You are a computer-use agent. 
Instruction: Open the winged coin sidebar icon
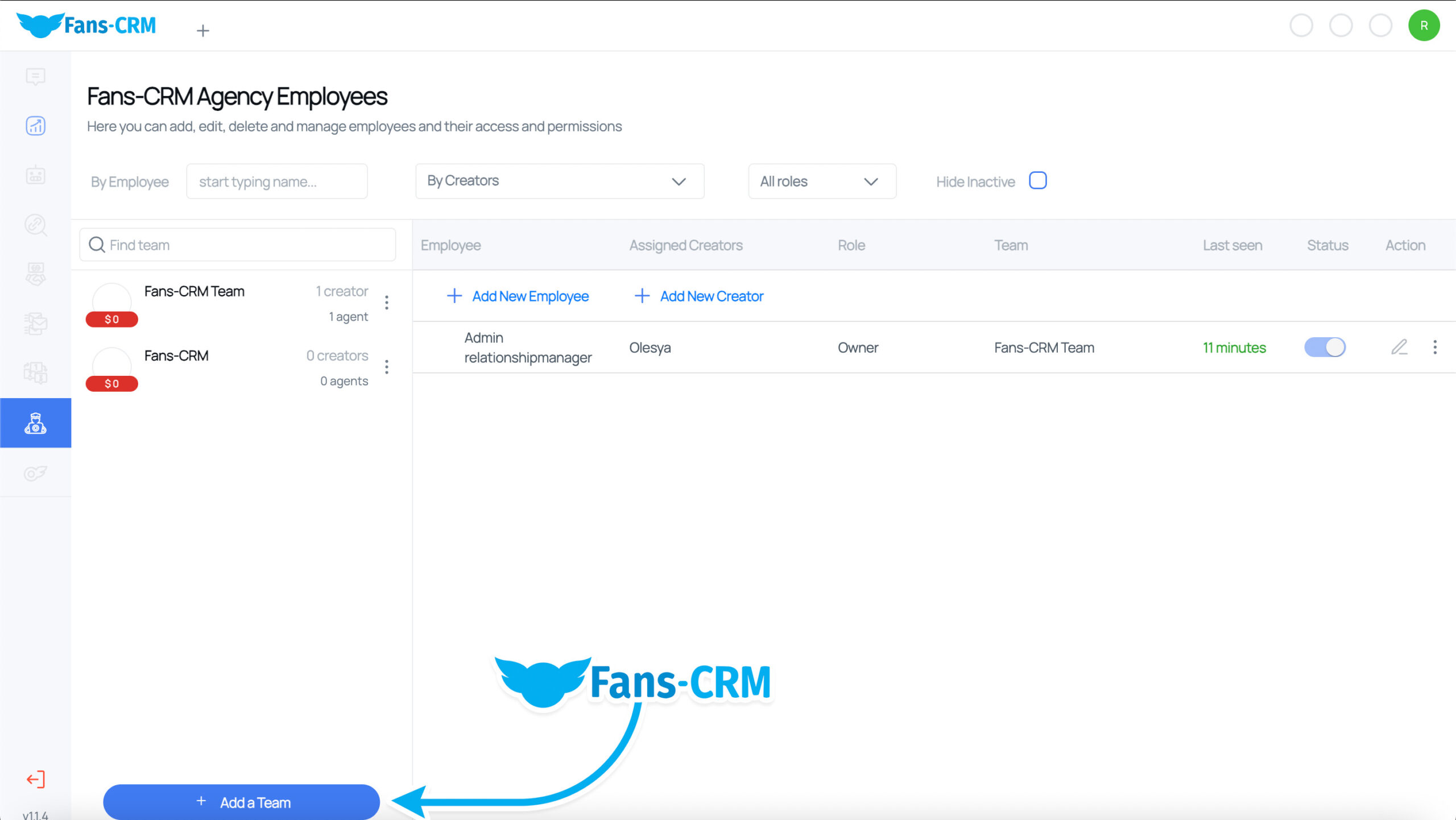pos(35,473)
